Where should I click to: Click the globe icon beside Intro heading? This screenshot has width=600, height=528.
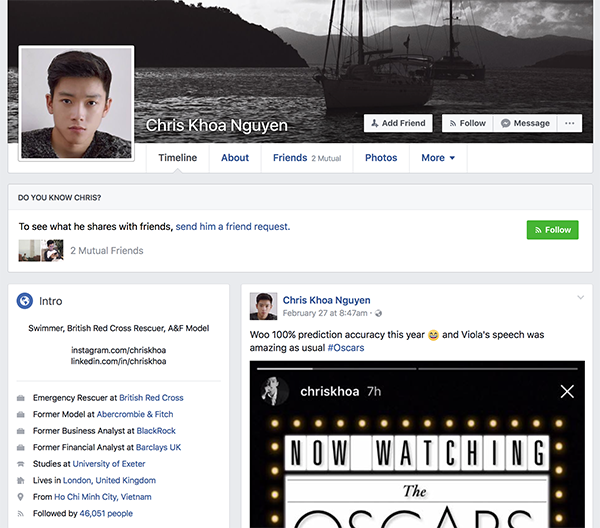26,301
